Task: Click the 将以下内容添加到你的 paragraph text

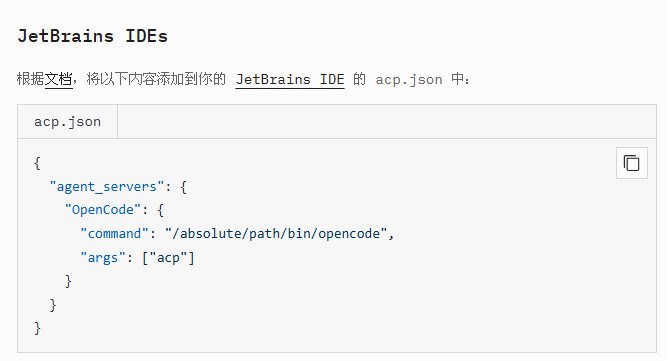Action: [156, 79]
